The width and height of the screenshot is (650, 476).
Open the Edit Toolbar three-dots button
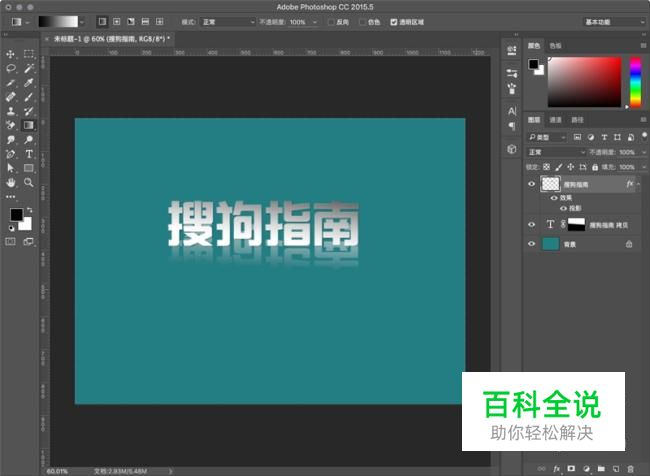coord(10,197)
